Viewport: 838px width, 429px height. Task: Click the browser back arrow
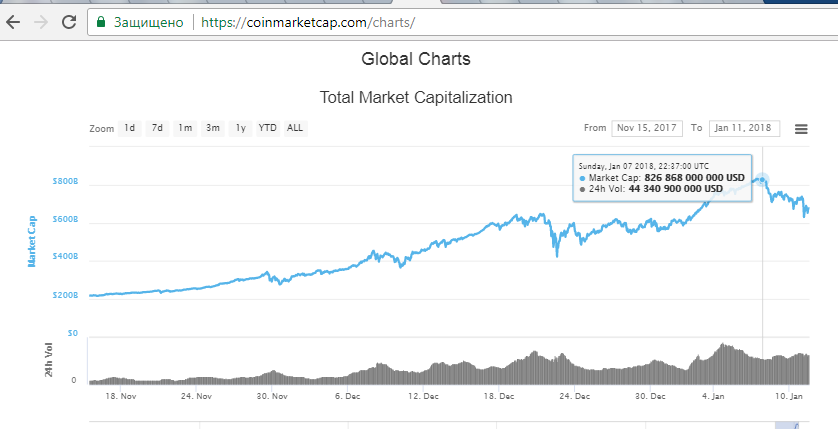tap(12, 21)
